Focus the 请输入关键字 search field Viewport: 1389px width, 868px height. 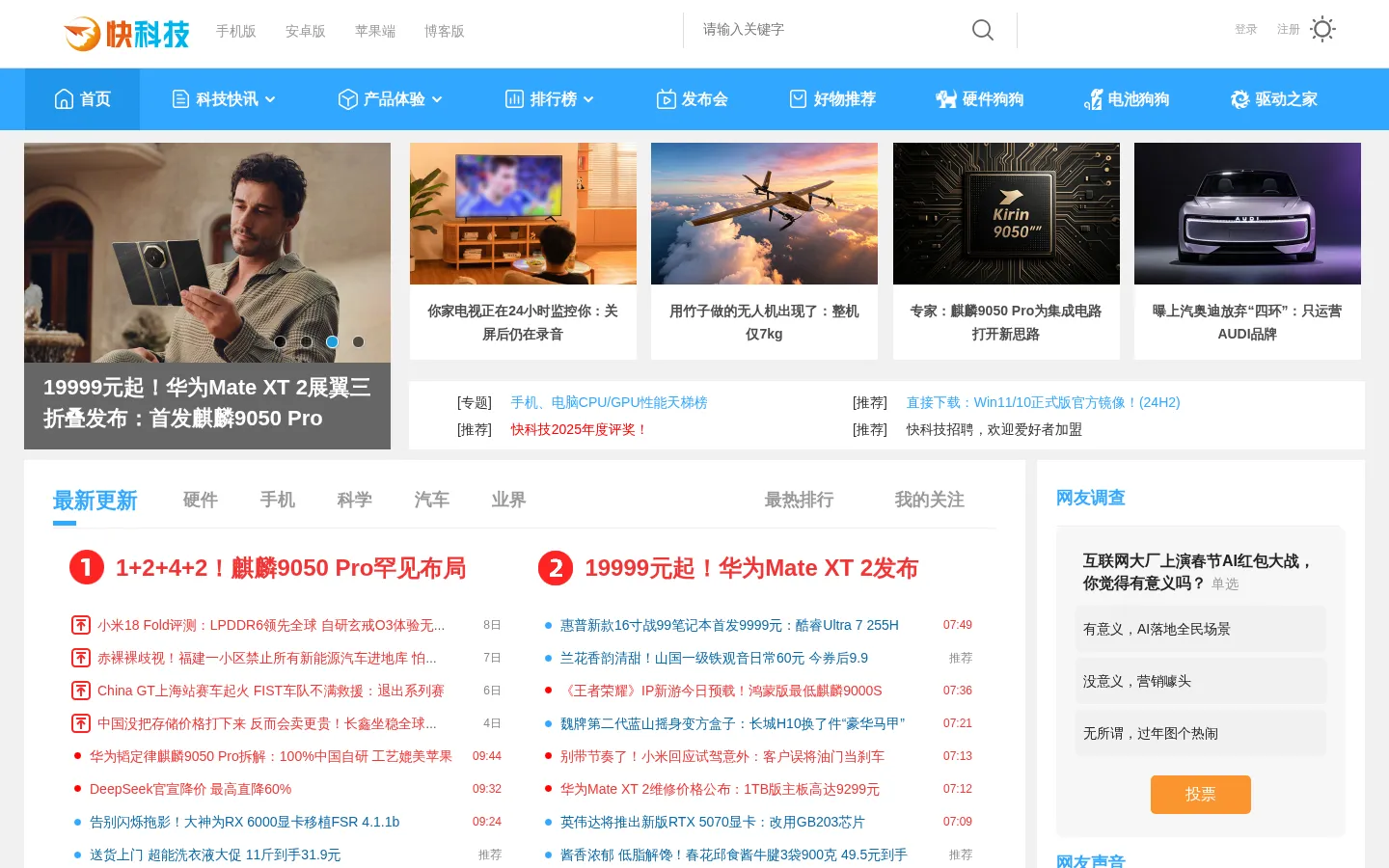point(830,30)
